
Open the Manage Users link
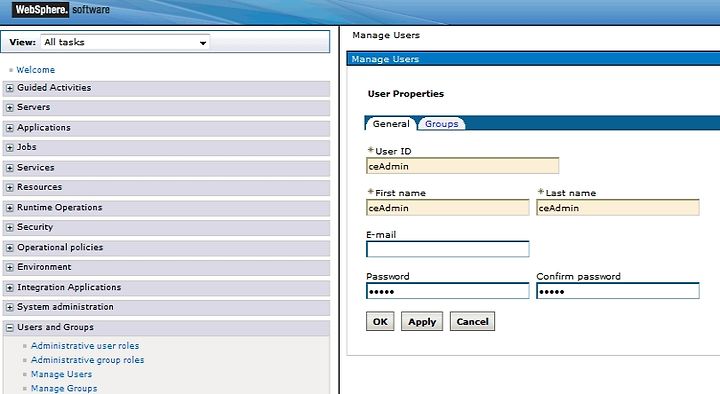[61, 374]
